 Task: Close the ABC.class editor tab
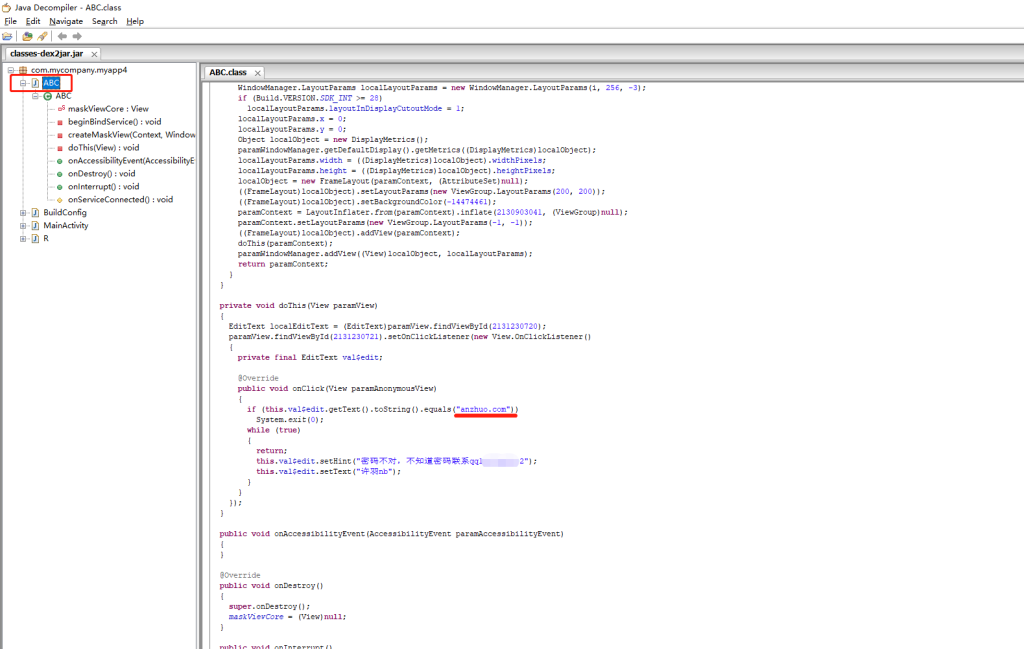click(257, 73)
